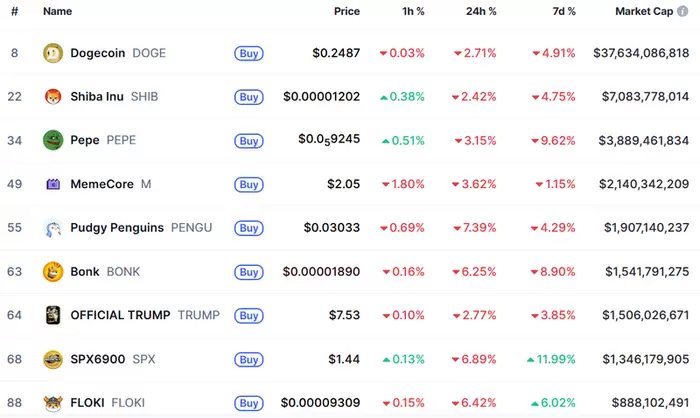
Task: Click the Dogecoin coin logo icon
Action: pos(53,53)
